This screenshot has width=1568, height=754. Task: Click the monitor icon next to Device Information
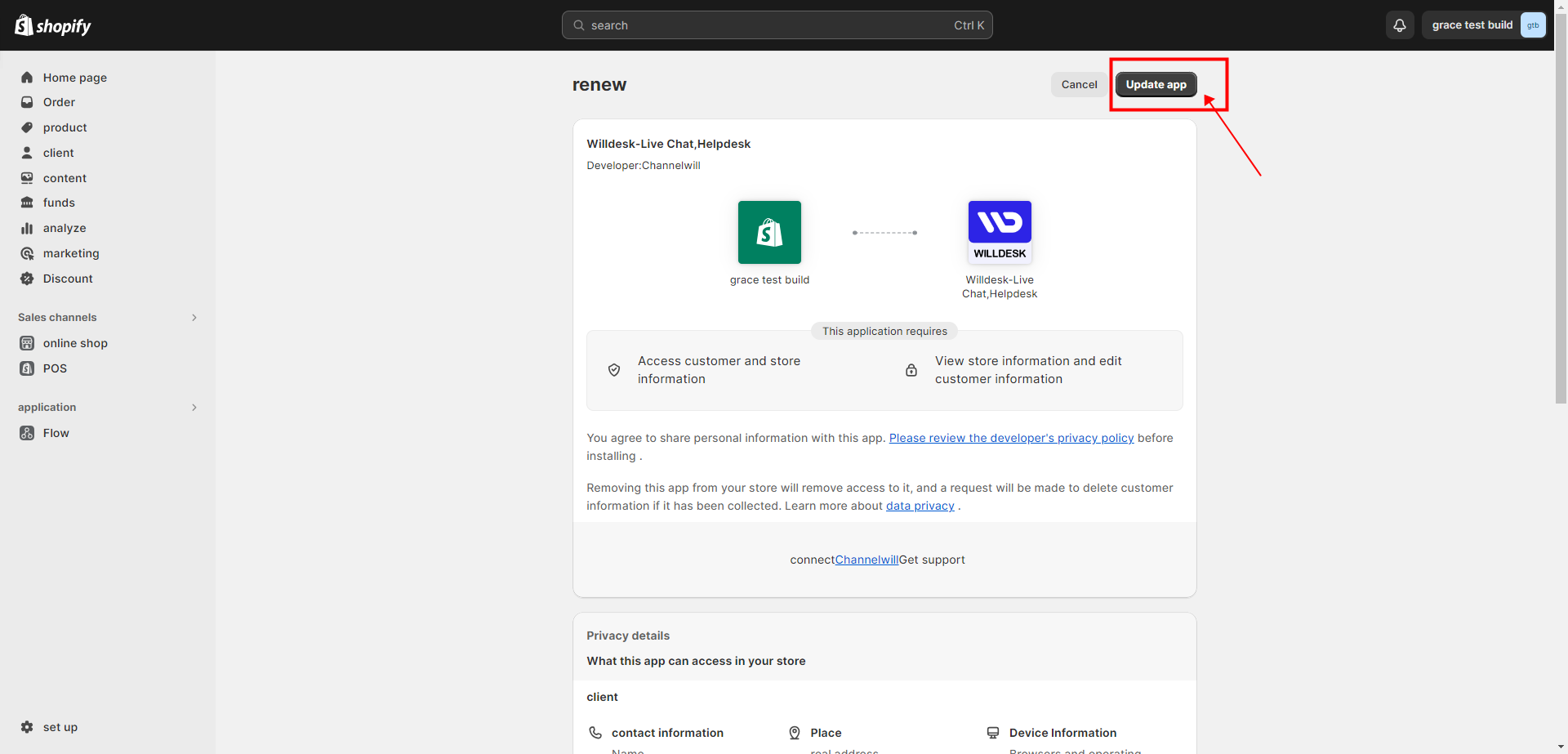point(993,733)
